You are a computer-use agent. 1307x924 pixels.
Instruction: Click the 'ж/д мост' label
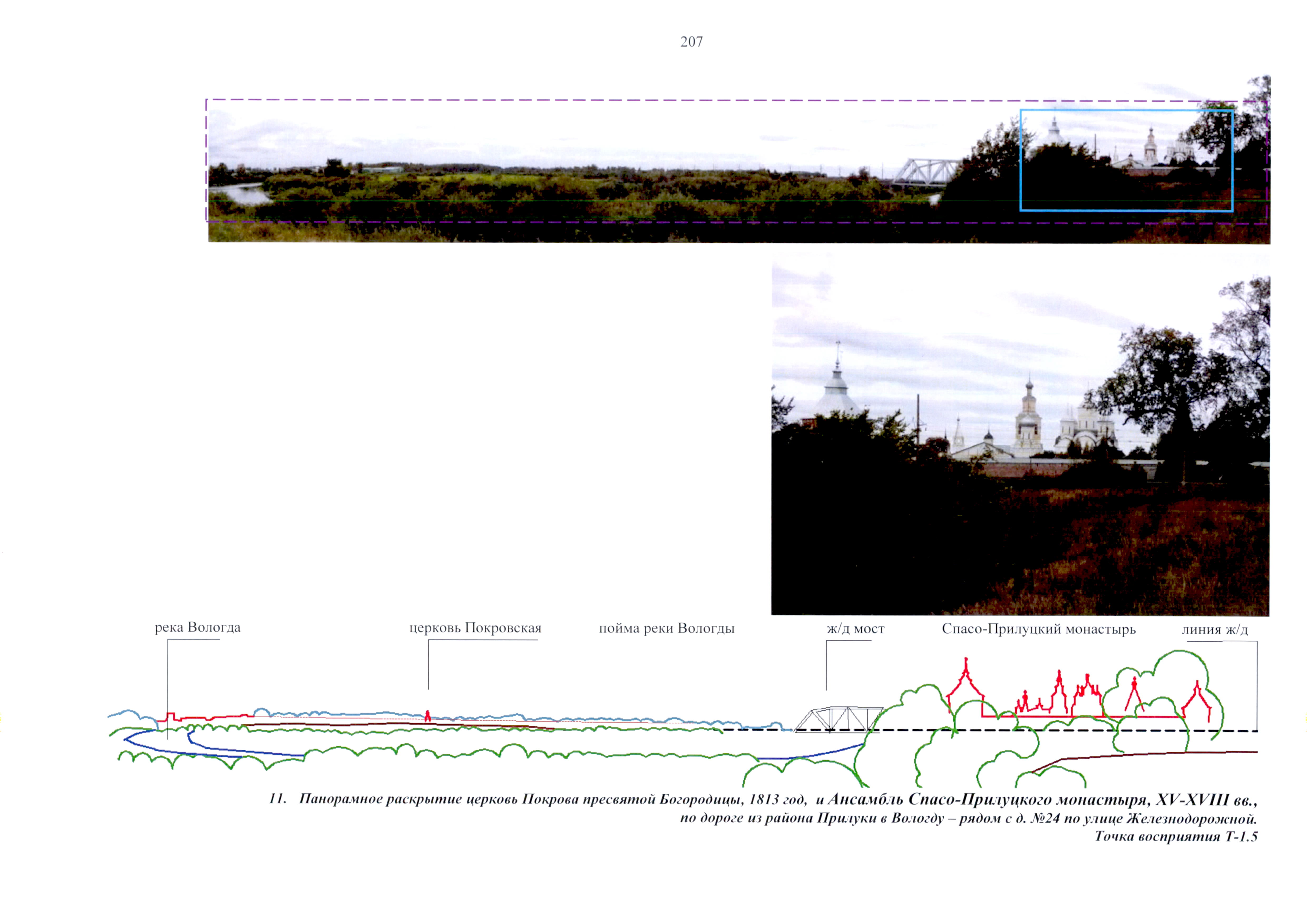pos(855,629)
